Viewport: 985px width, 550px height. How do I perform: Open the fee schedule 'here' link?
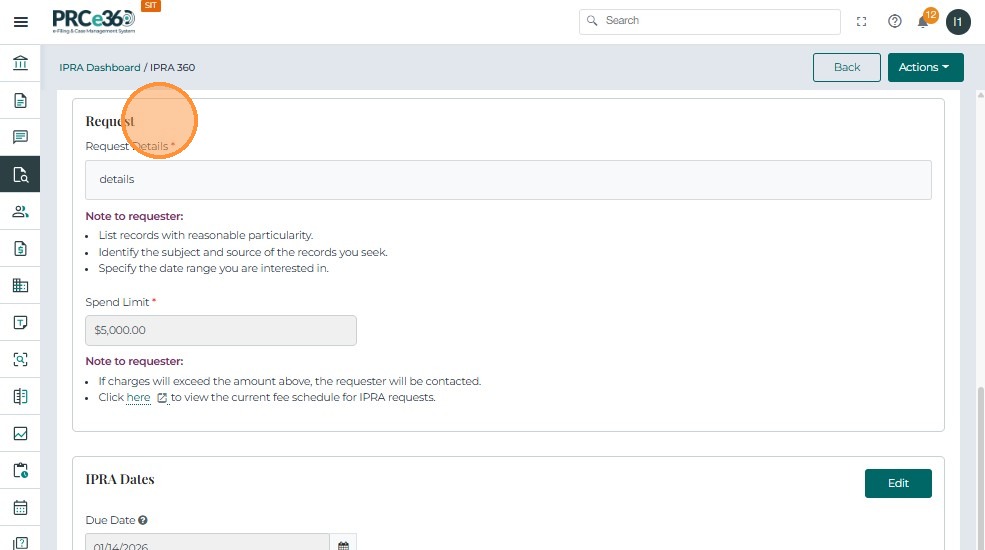pos(139,397)
